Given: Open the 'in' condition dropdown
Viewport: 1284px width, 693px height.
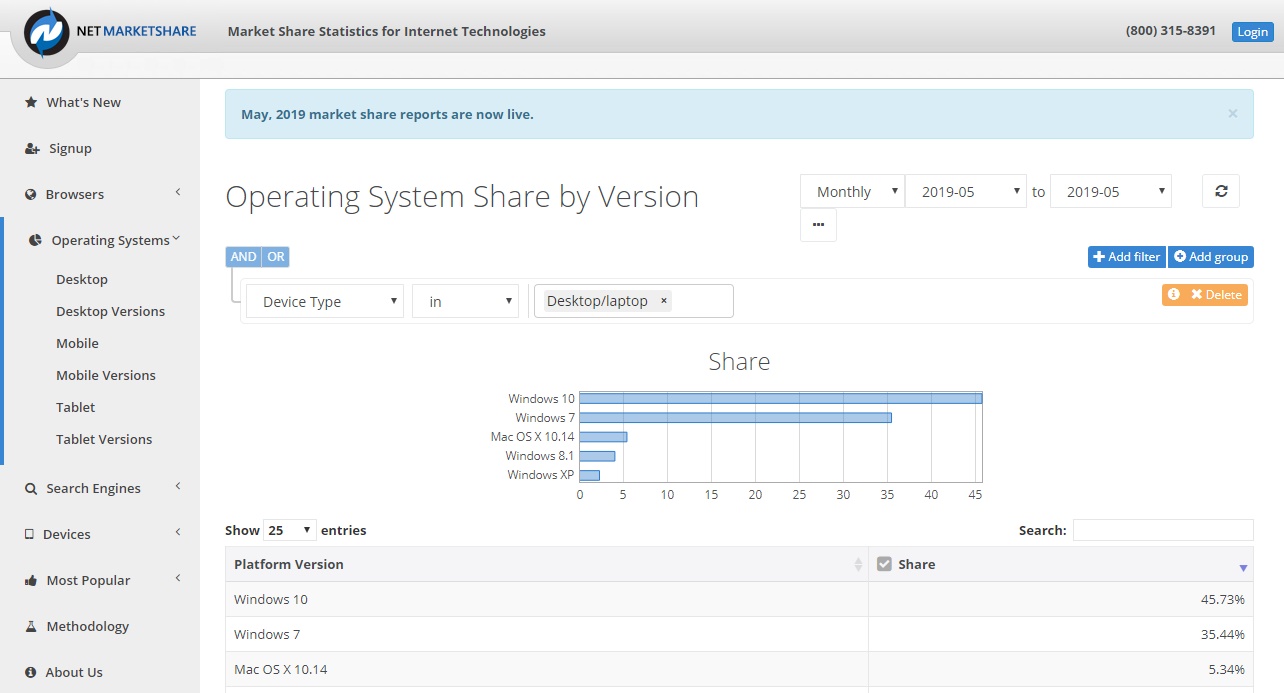Looking at the screenshot, I should click(465, 301).
